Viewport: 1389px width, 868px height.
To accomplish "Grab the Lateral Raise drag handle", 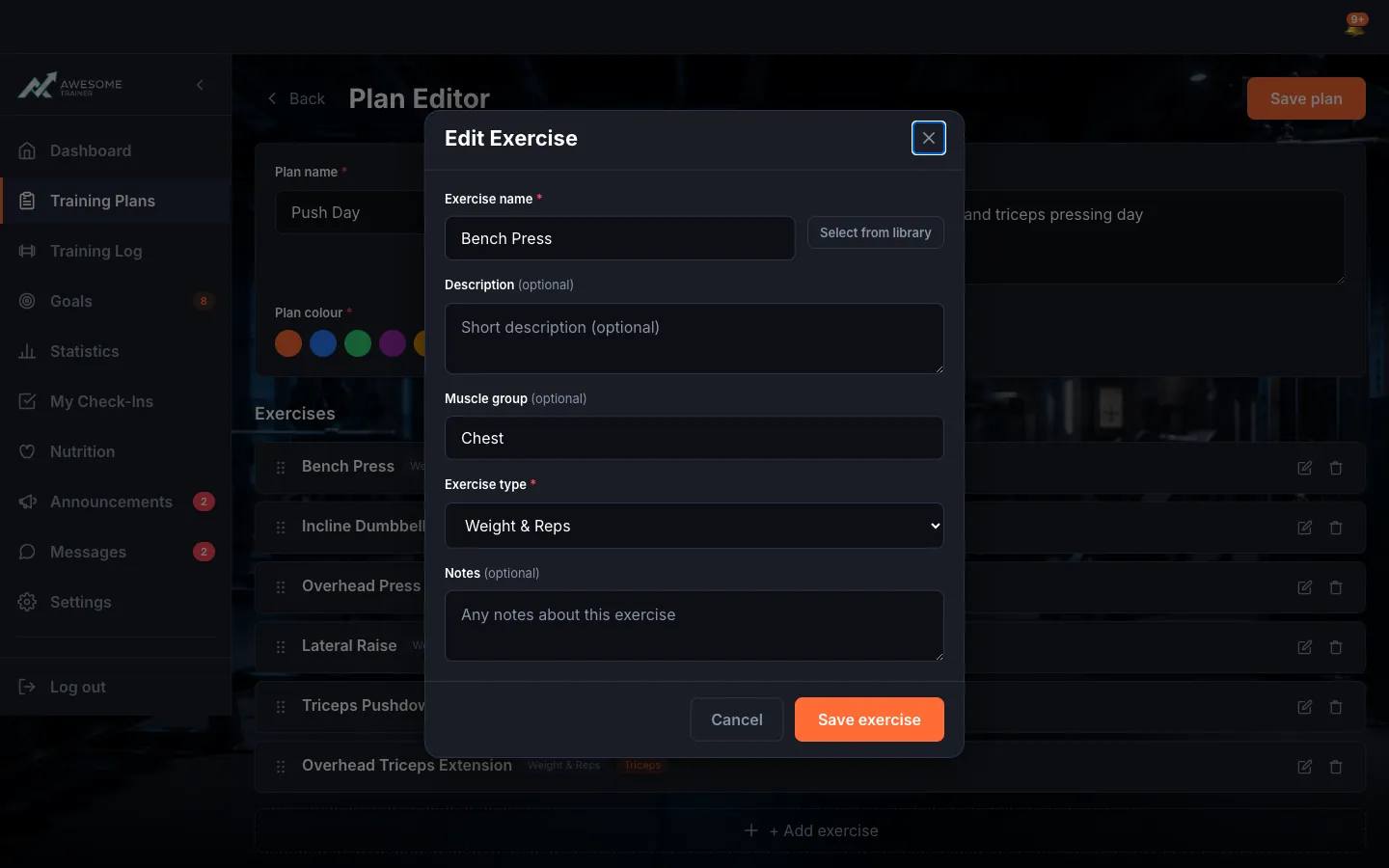I will click(281, 647).
